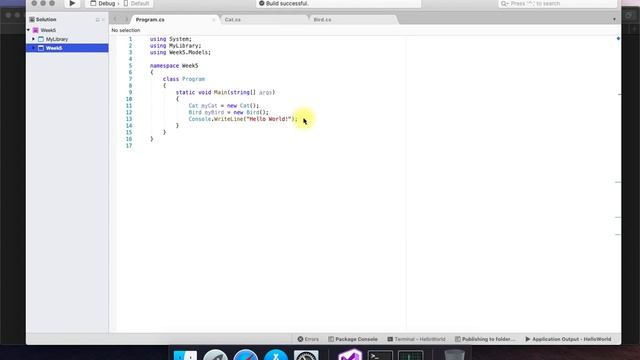
Task: Open Application Output - HelloWorld pad
Action: (x=568, y=339)
